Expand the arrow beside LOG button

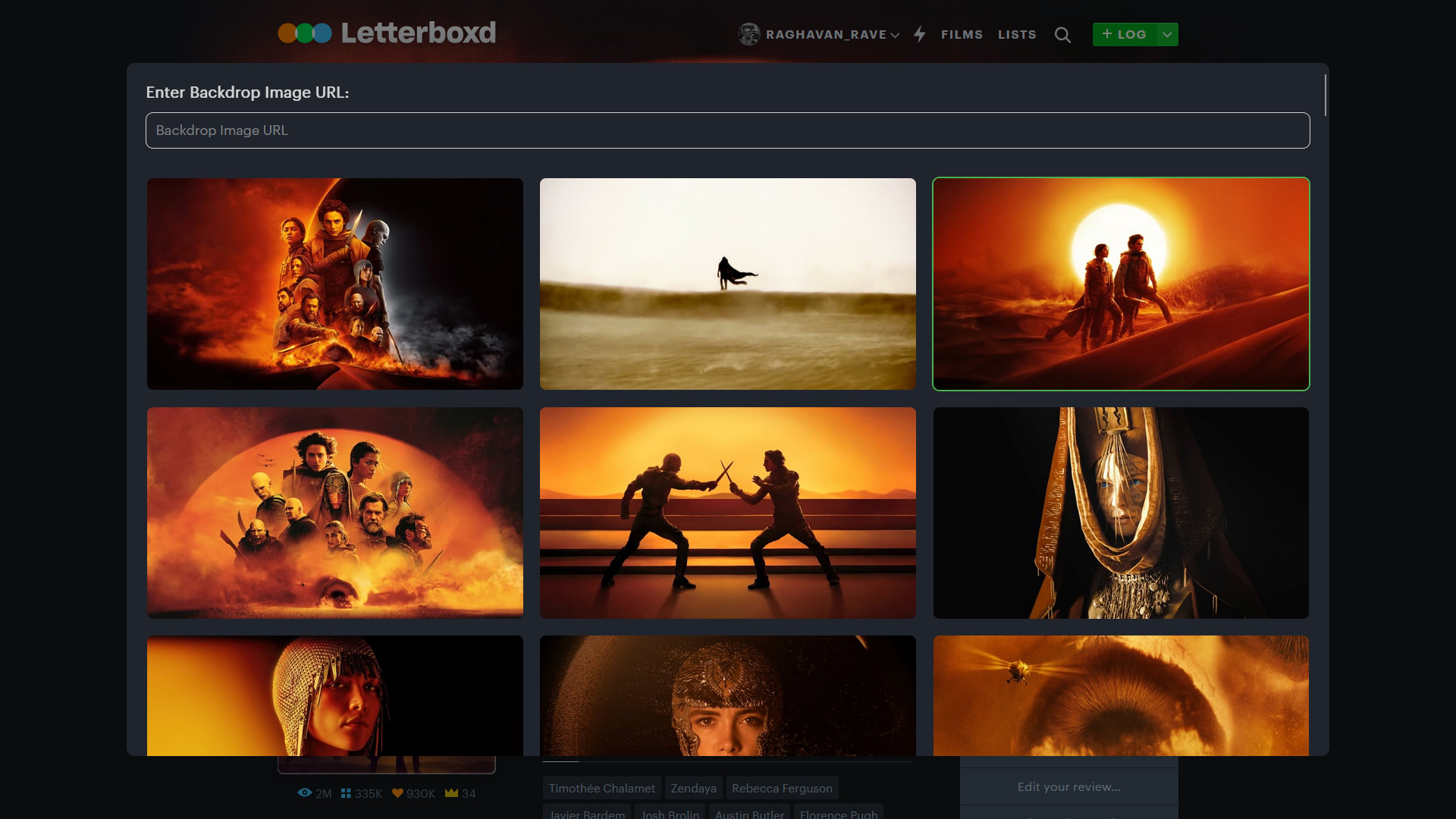[1167, 34]
